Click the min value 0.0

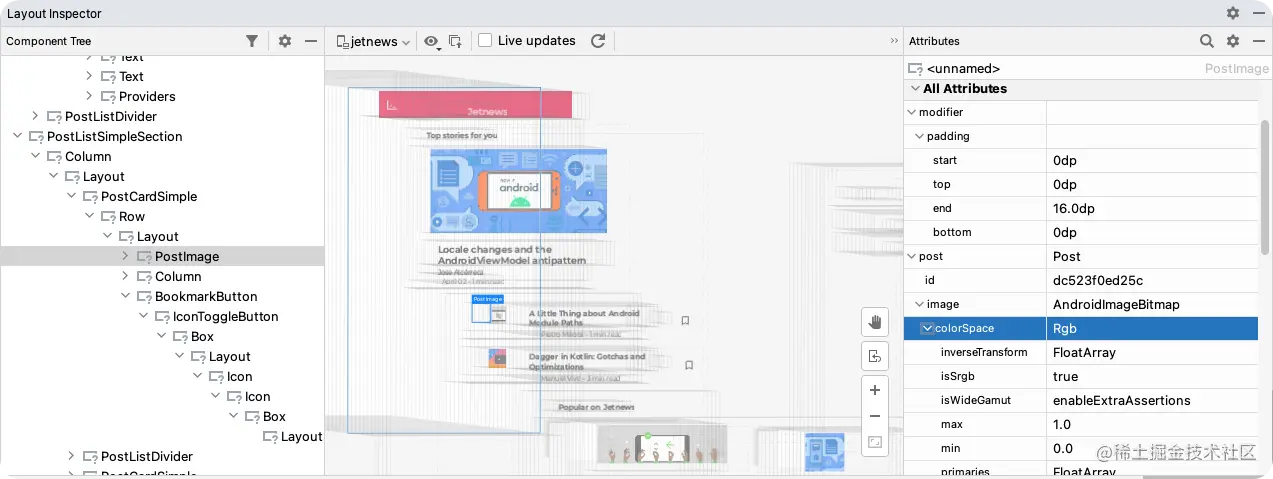(x=1063, y=448)
